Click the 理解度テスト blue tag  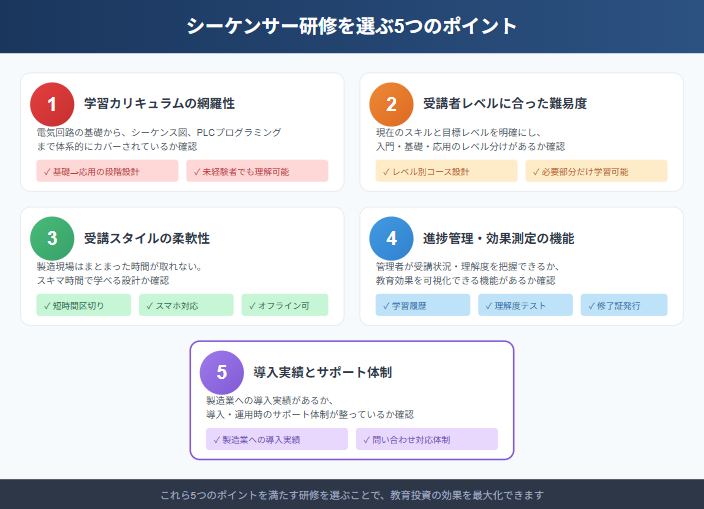[x=524, y=305]
